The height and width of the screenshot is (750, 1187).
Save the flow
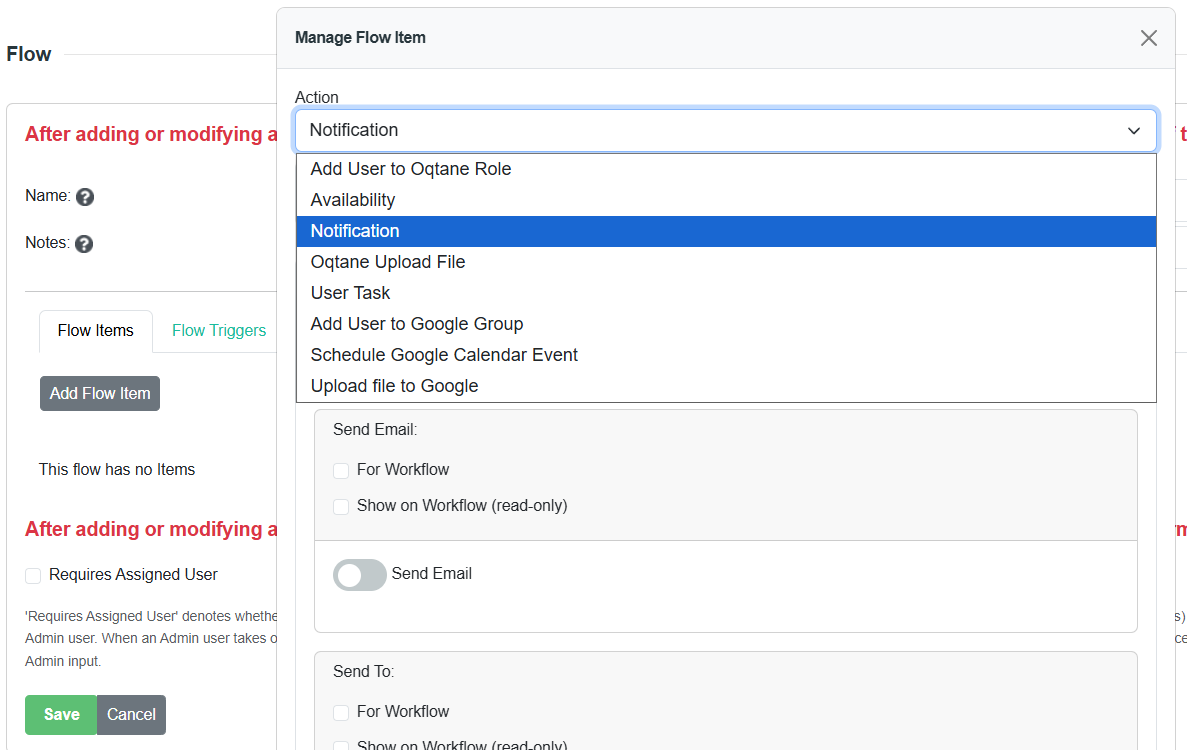pyautogui.click(x=61, y=714)
